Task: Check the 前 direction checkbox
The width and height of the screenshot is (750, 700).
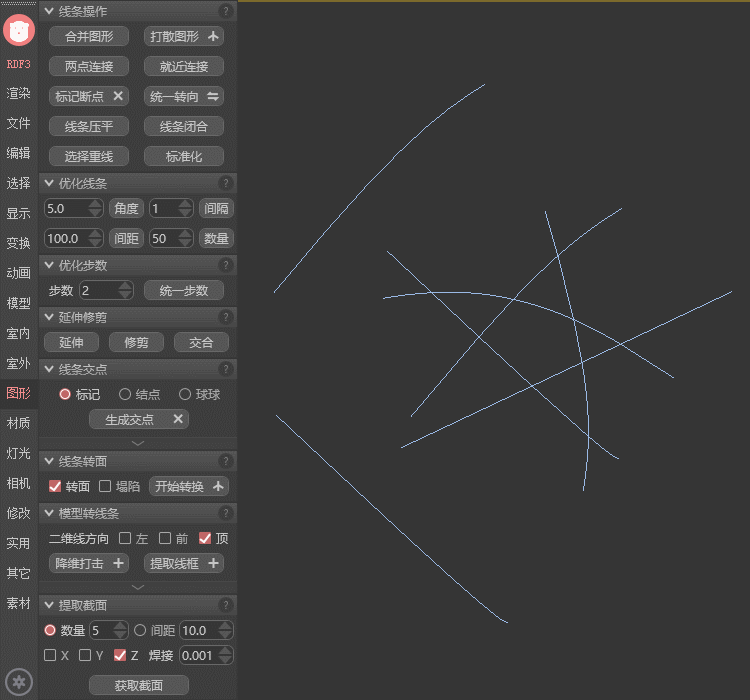Action: point(165,538)
